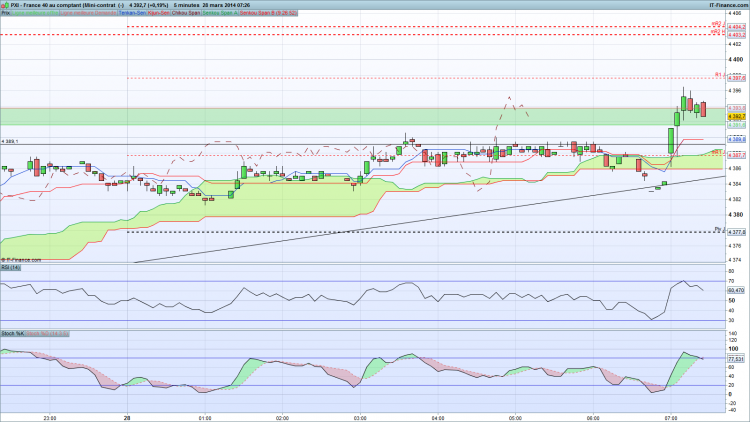750x422 pixels.
Task: Select the Kijun-Sen indicator label
Action: 159,13
